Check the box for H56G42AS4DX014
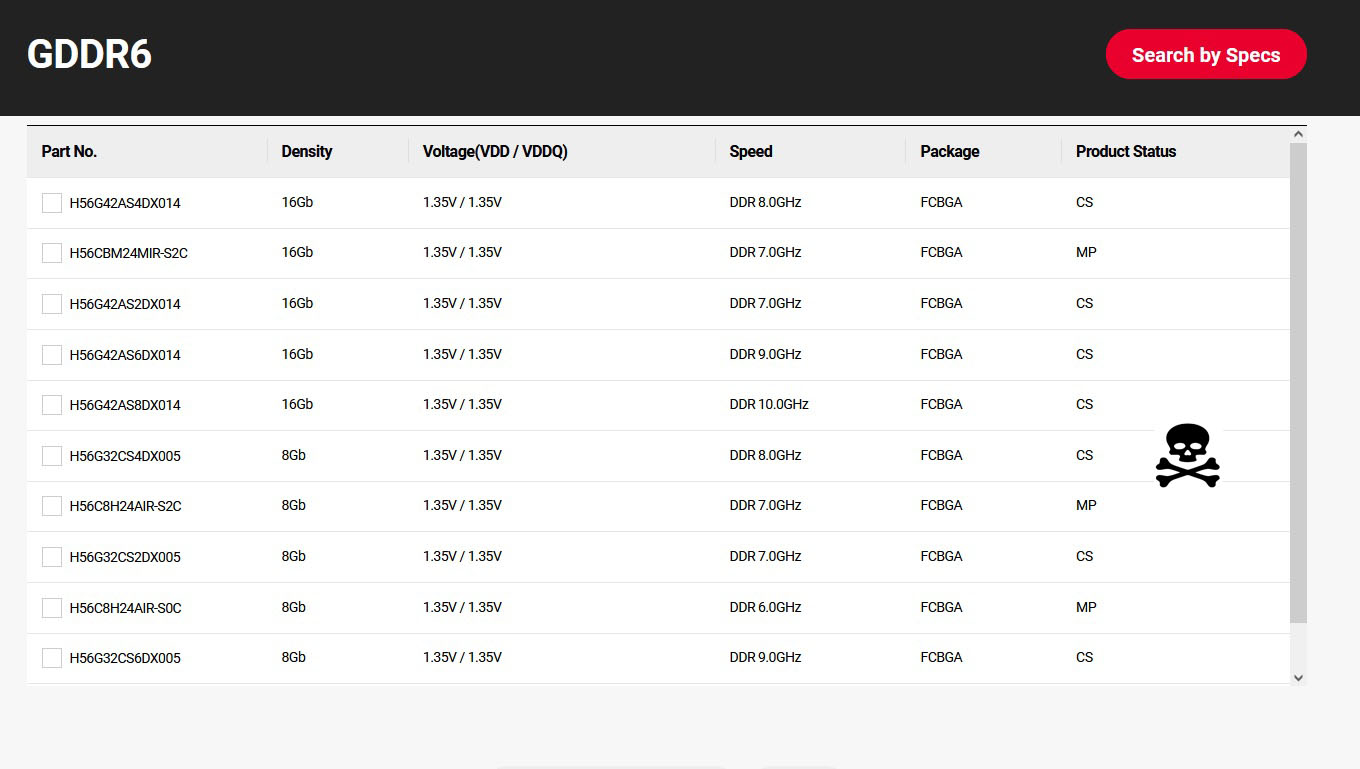The height and width of the screenshot is (769, 1360). (x=52, y=203)
